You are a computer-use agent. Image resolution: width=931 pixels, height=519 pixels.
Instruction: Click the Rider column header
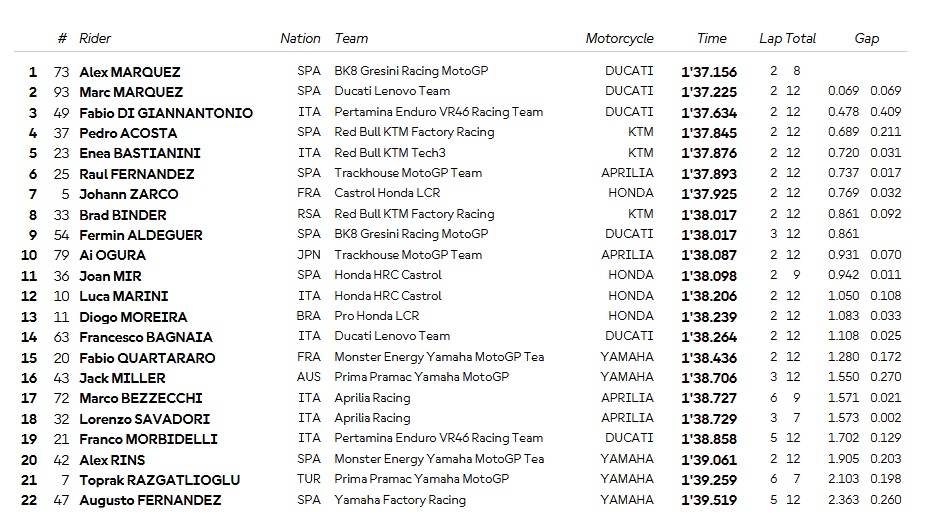[x=95, y=39]
